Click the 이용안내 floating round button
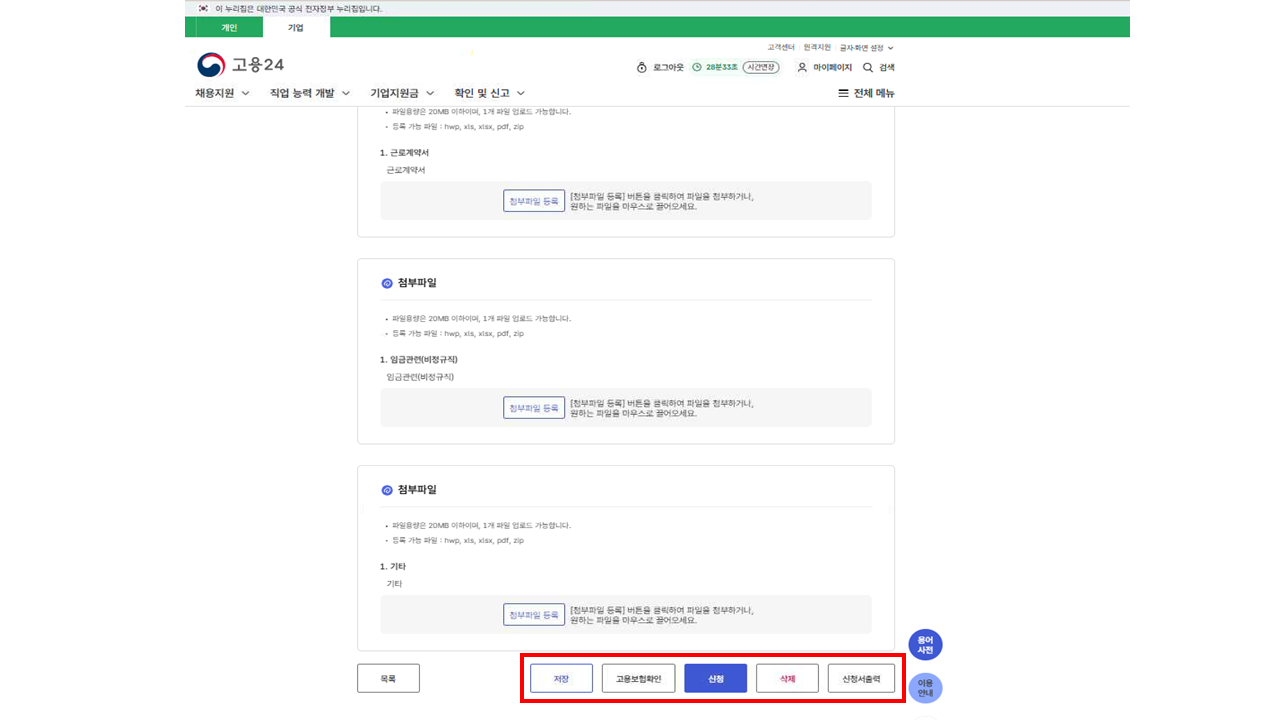Screen dimensions: 1280x720 tap(925, 688)
